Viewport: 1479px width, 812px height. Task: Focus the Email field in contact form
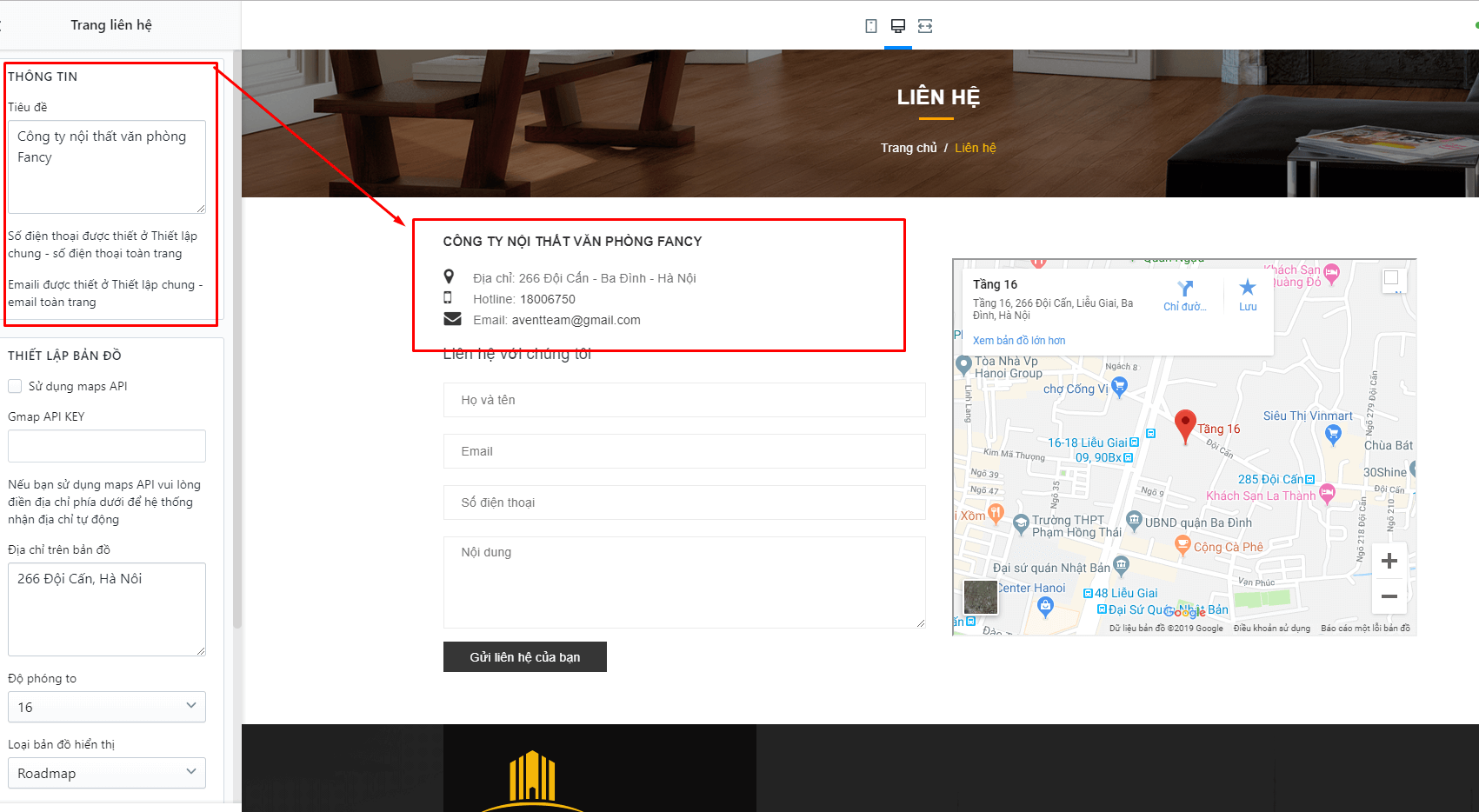coord(684,451)
